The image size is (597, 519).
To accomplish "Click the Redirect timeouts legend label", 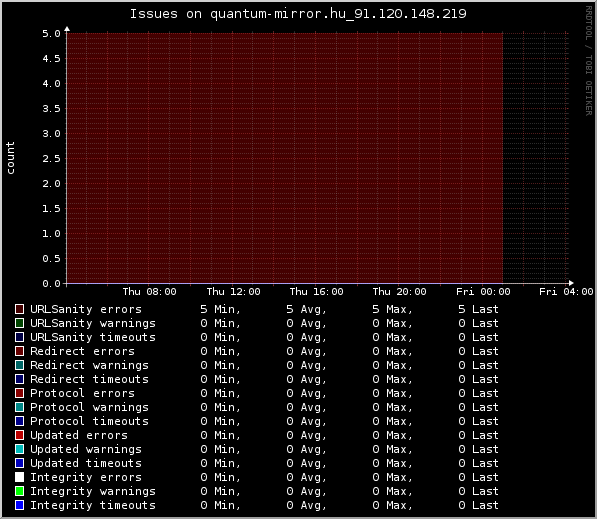I will [x=89, y=379].
